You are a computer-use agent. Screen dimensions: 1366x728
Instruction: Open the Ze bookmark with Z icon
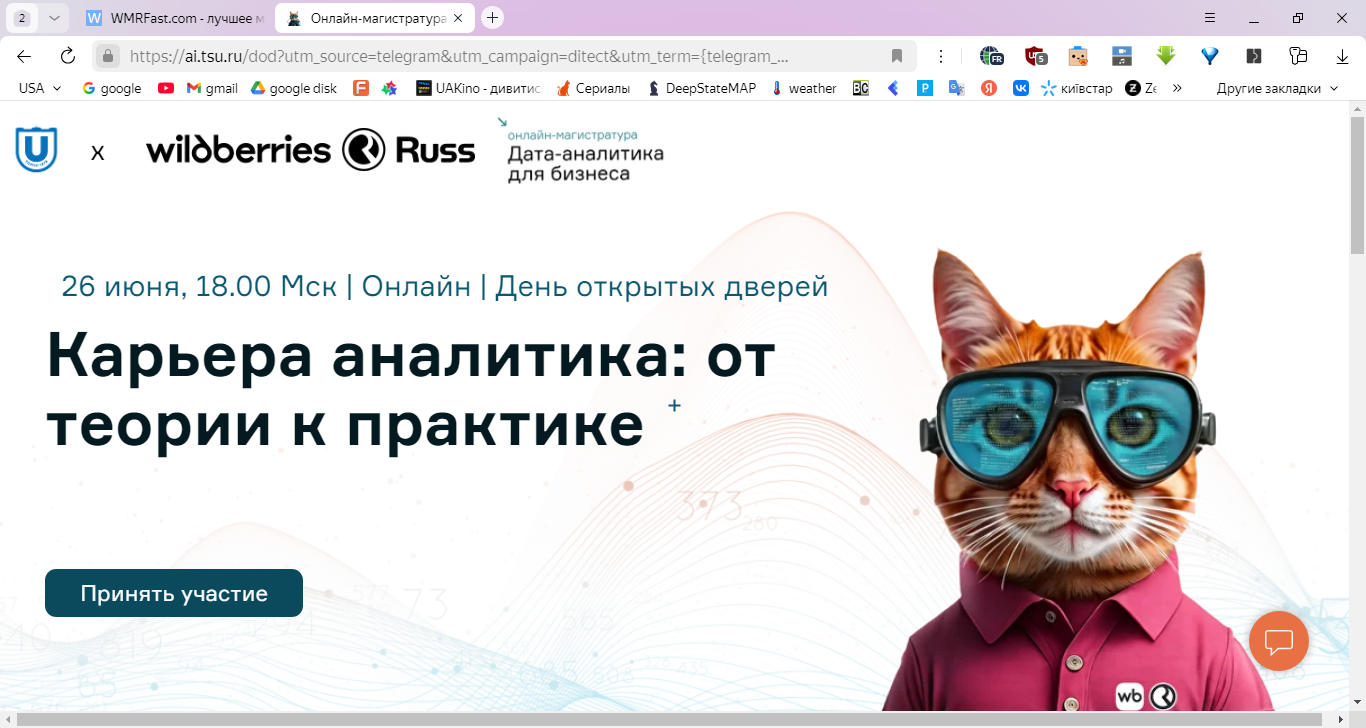click(x=1141, y=88)
